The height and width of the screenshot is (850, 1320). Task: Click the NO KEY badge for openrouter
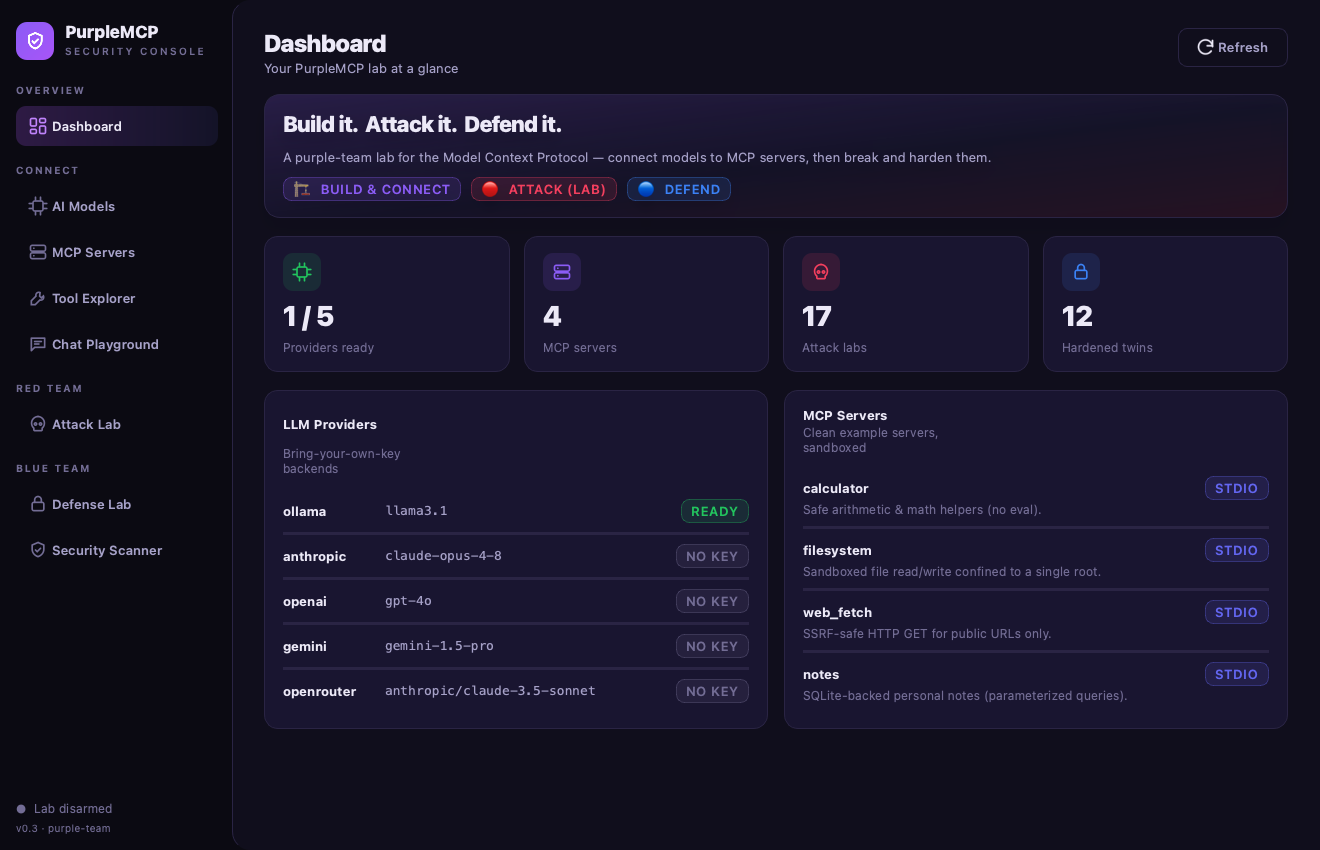click(712, 691)
